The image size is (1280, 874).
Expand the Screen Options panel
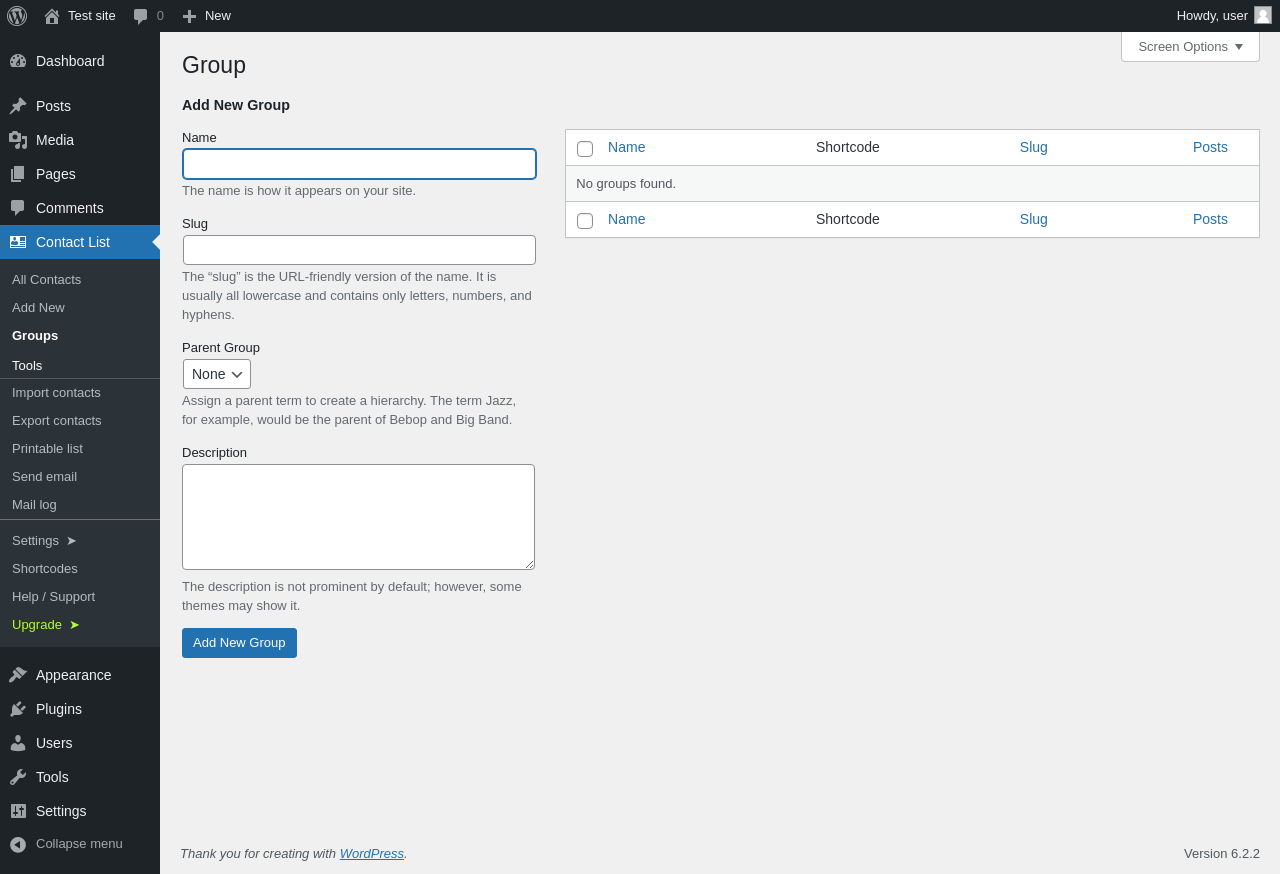(x=1190, y=46)
